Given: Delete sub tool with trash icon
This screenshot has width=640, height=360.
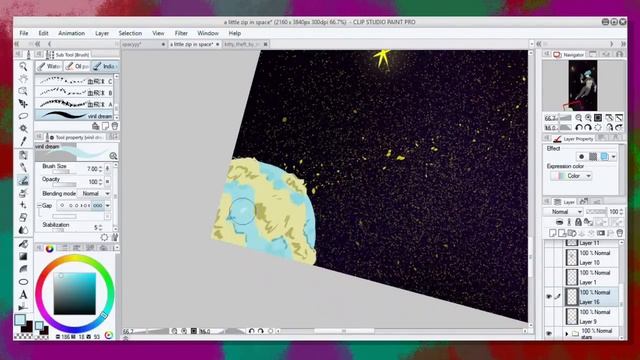Looking at the screenshot, I should coord(115,126).
